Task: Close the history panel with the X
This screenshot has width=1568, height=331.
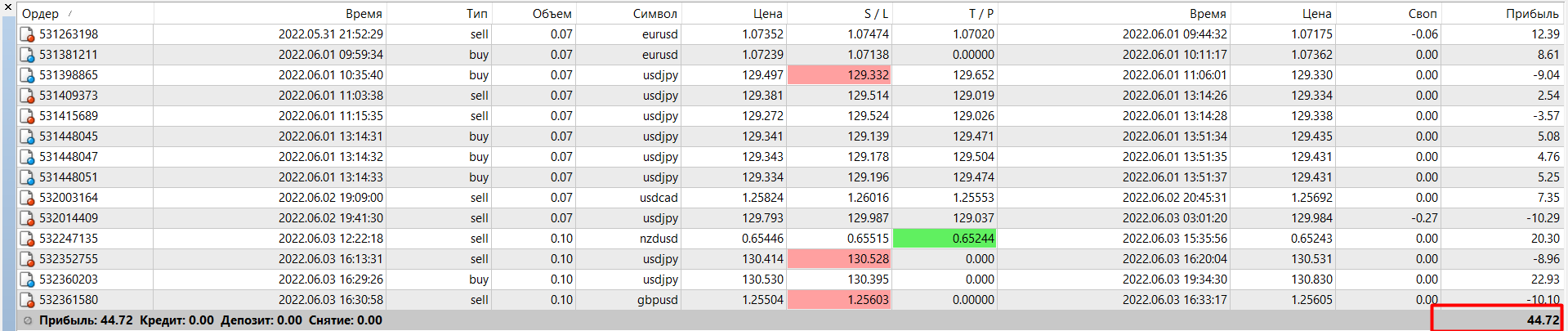Action: (8, 7)
